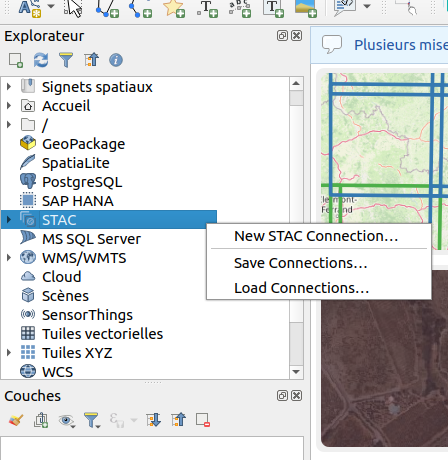
Task: Expand the root slash folder node
Action: pos(9,125)
